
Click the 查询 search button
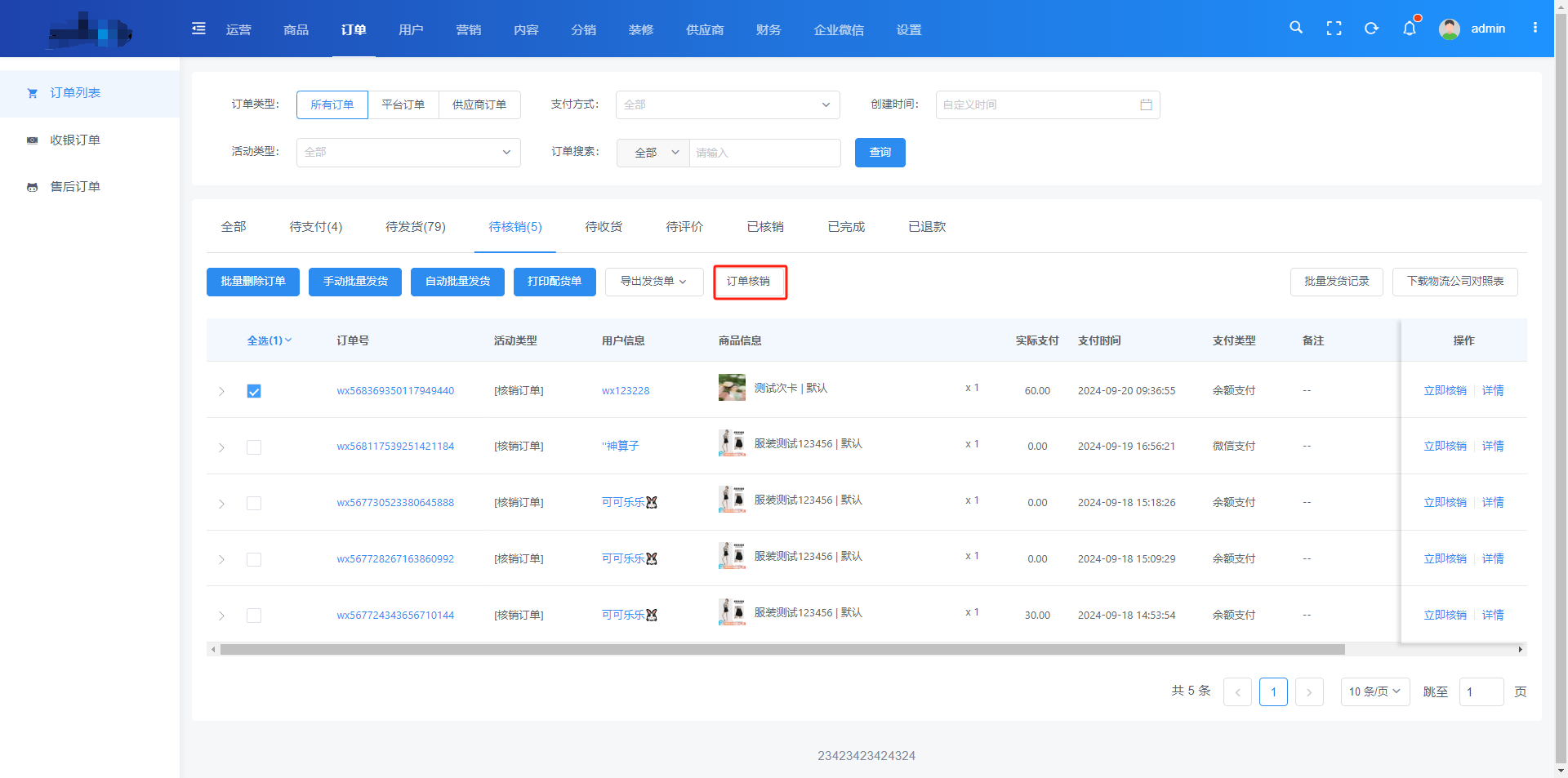[x=880, y=153]
